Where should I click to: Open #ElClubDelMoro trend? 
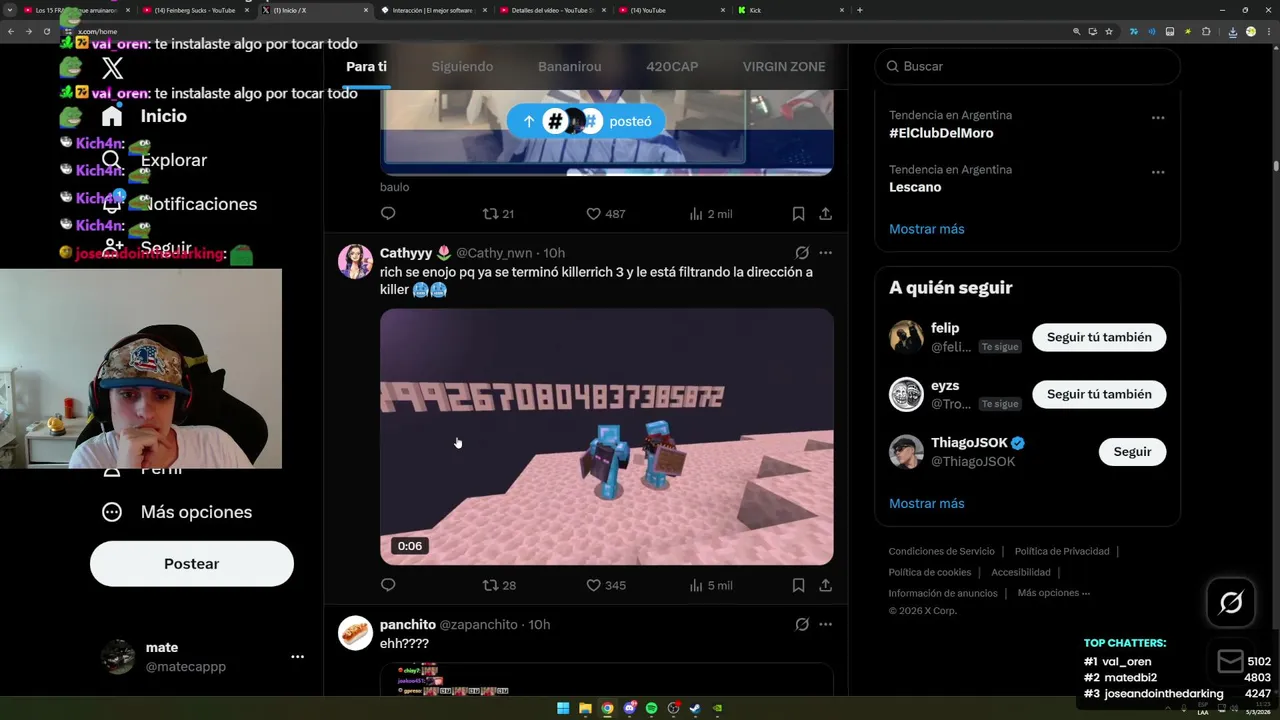[941, 133]
